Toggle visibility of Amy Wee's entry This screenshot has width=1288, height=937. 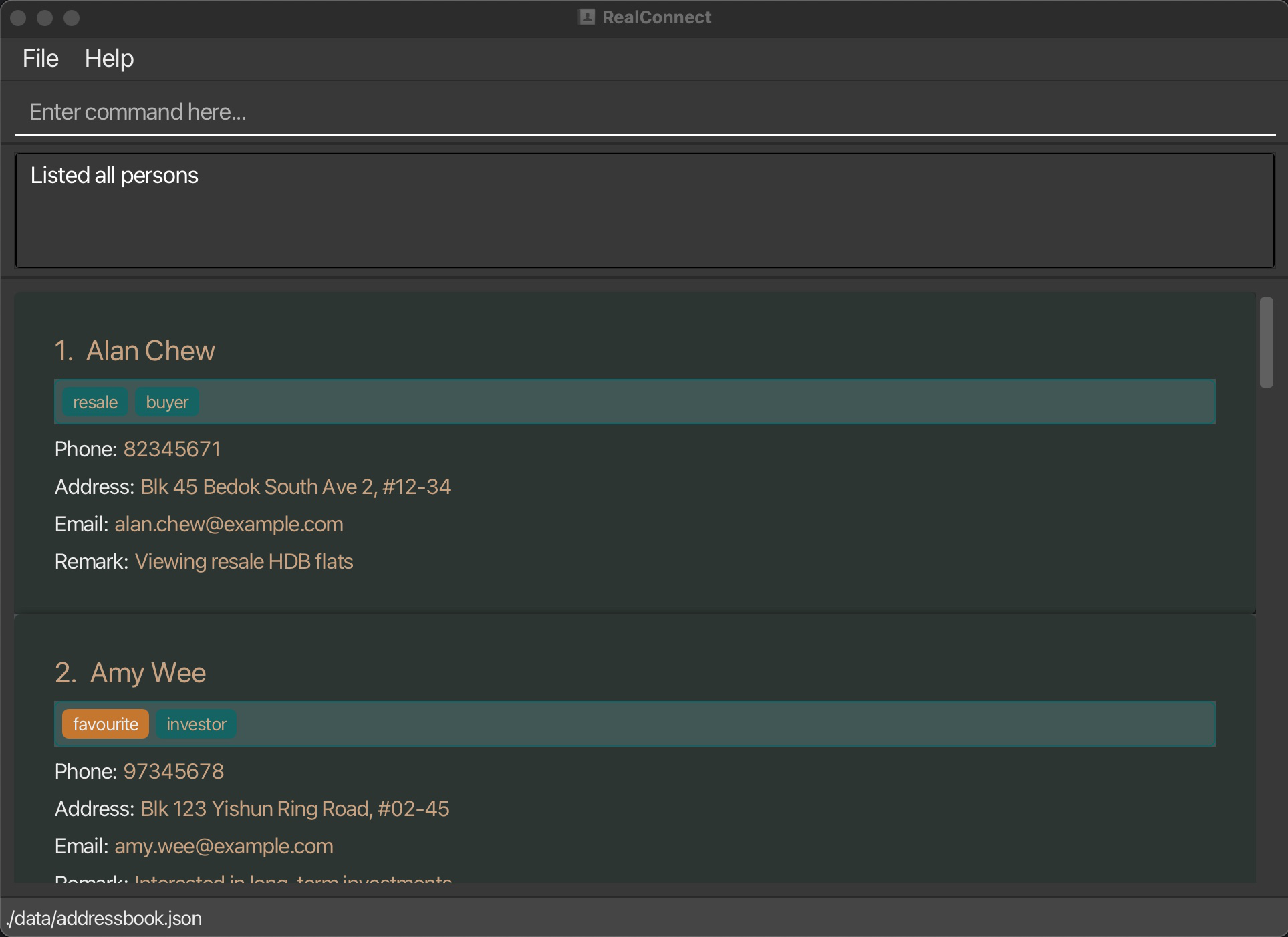click(130, 672)
